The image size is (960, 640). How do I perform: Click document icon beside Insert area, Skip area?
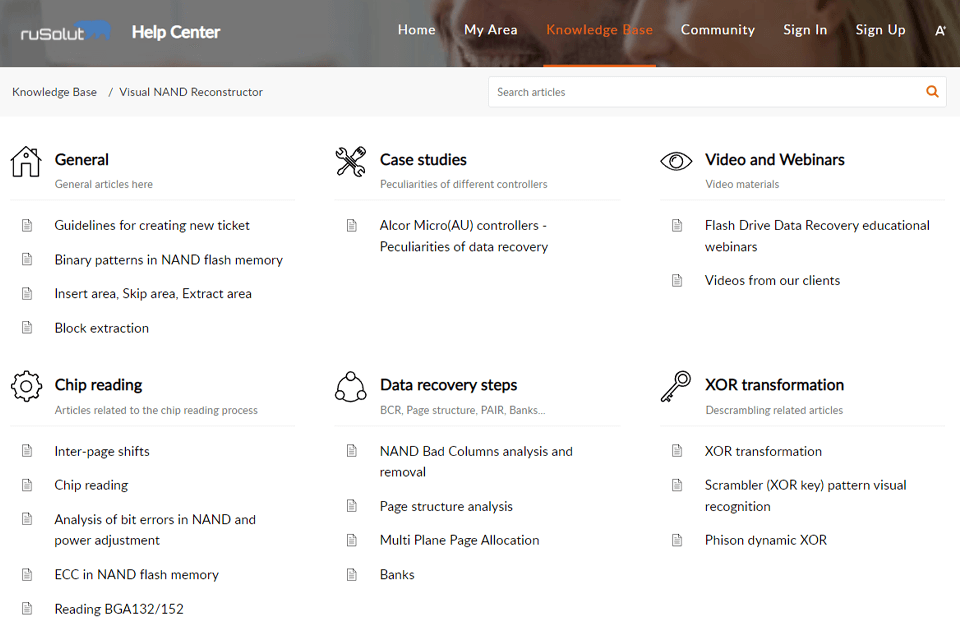[x=27, y=293]
